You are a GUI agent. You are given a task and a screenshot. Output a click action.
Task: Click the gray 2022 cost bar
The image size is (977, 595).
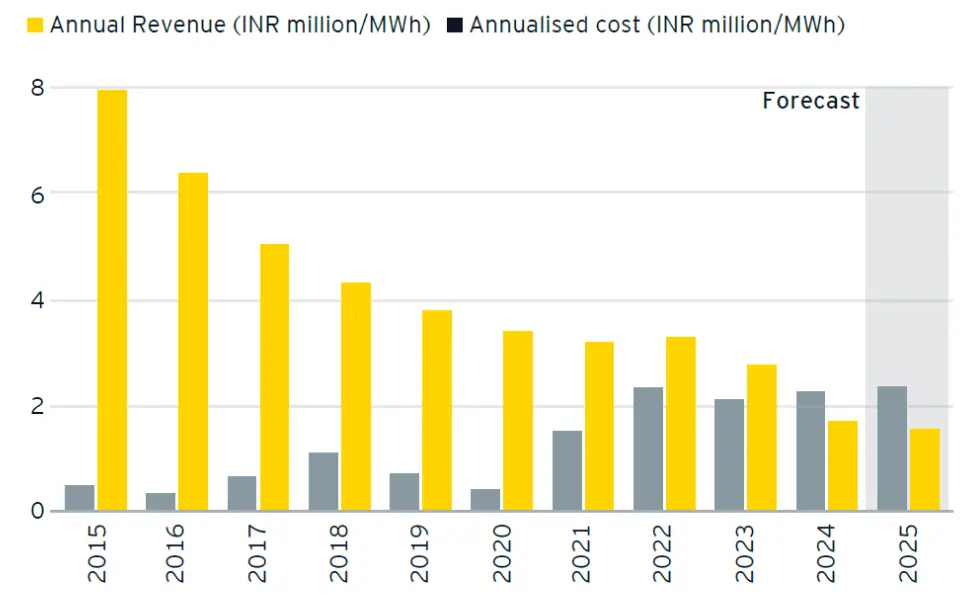pos(648,449)
